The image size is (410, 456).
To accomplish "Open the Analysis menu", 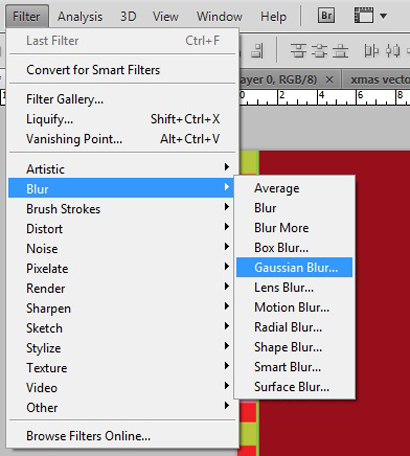I will (80, 16).
